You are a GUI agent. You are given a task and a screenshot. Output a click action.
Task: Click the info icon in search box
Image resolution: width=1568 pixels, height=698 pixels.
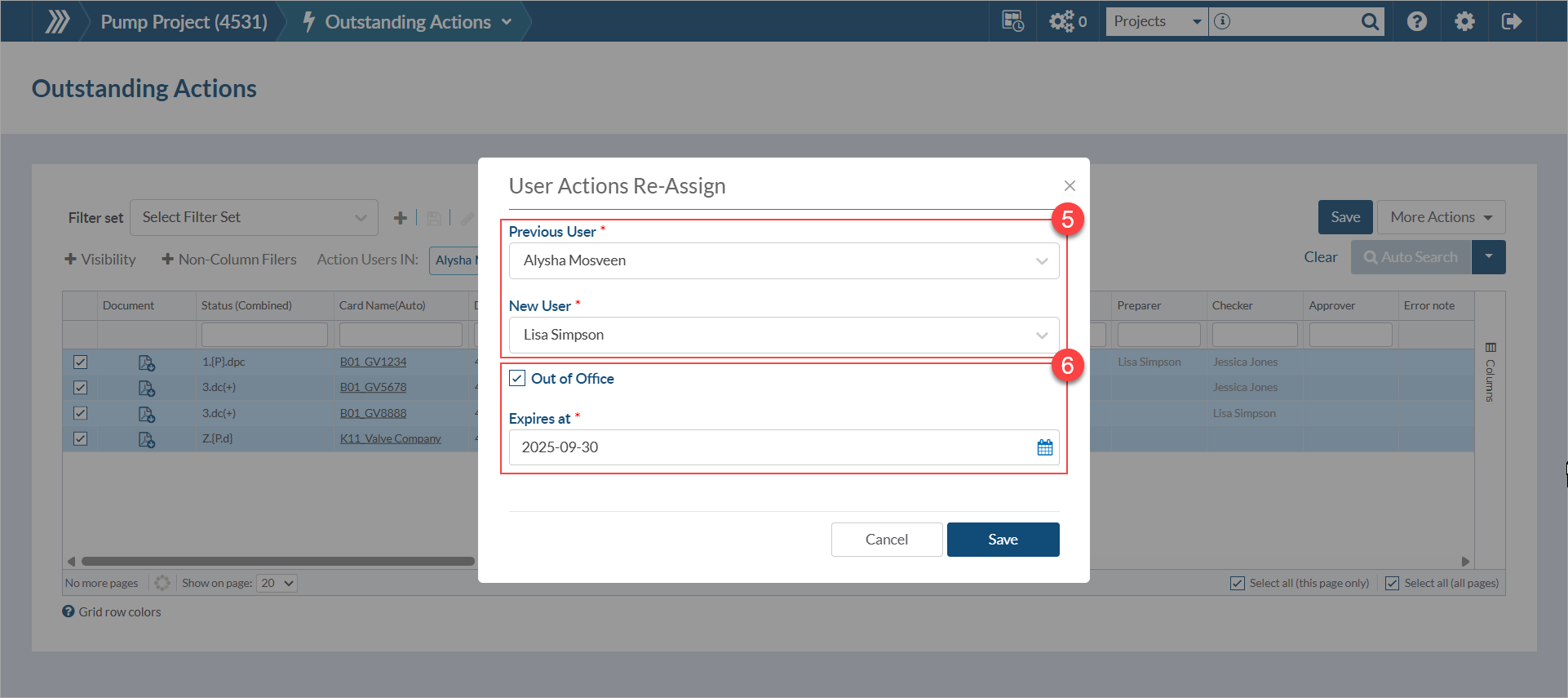pos(1221,21)
